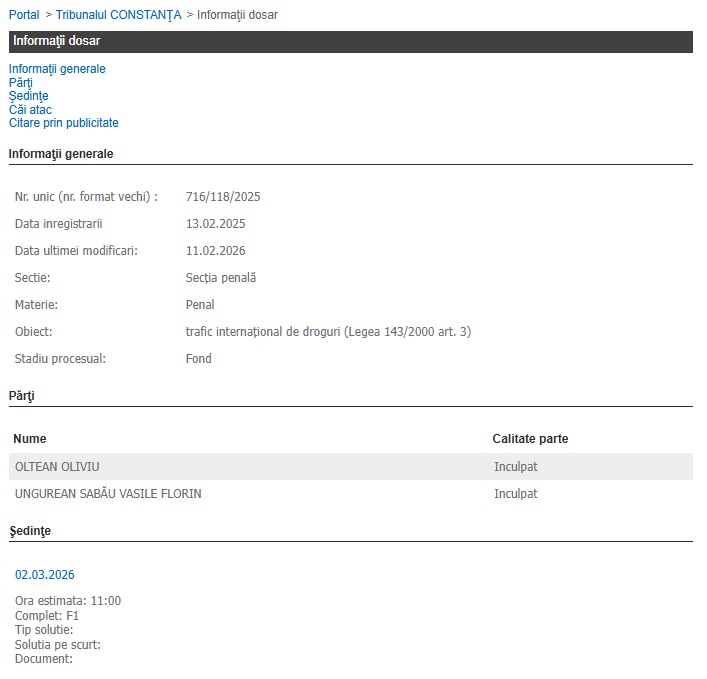Click the registration date 13.02.2025
This screenshot has width=707, height=679.
(x=215, y=224)
